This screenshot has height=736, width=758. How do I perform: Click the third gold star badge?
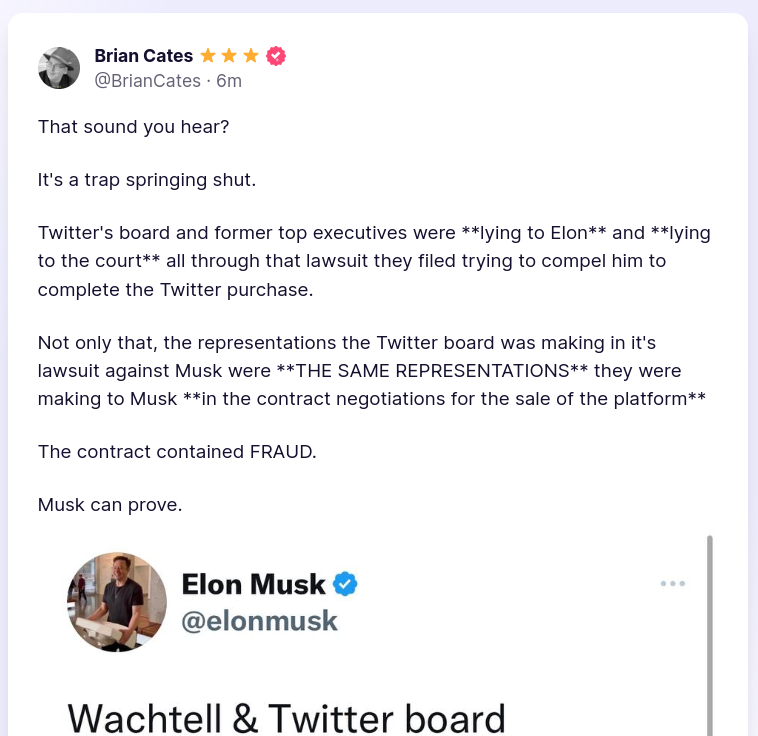pos(250,56)
